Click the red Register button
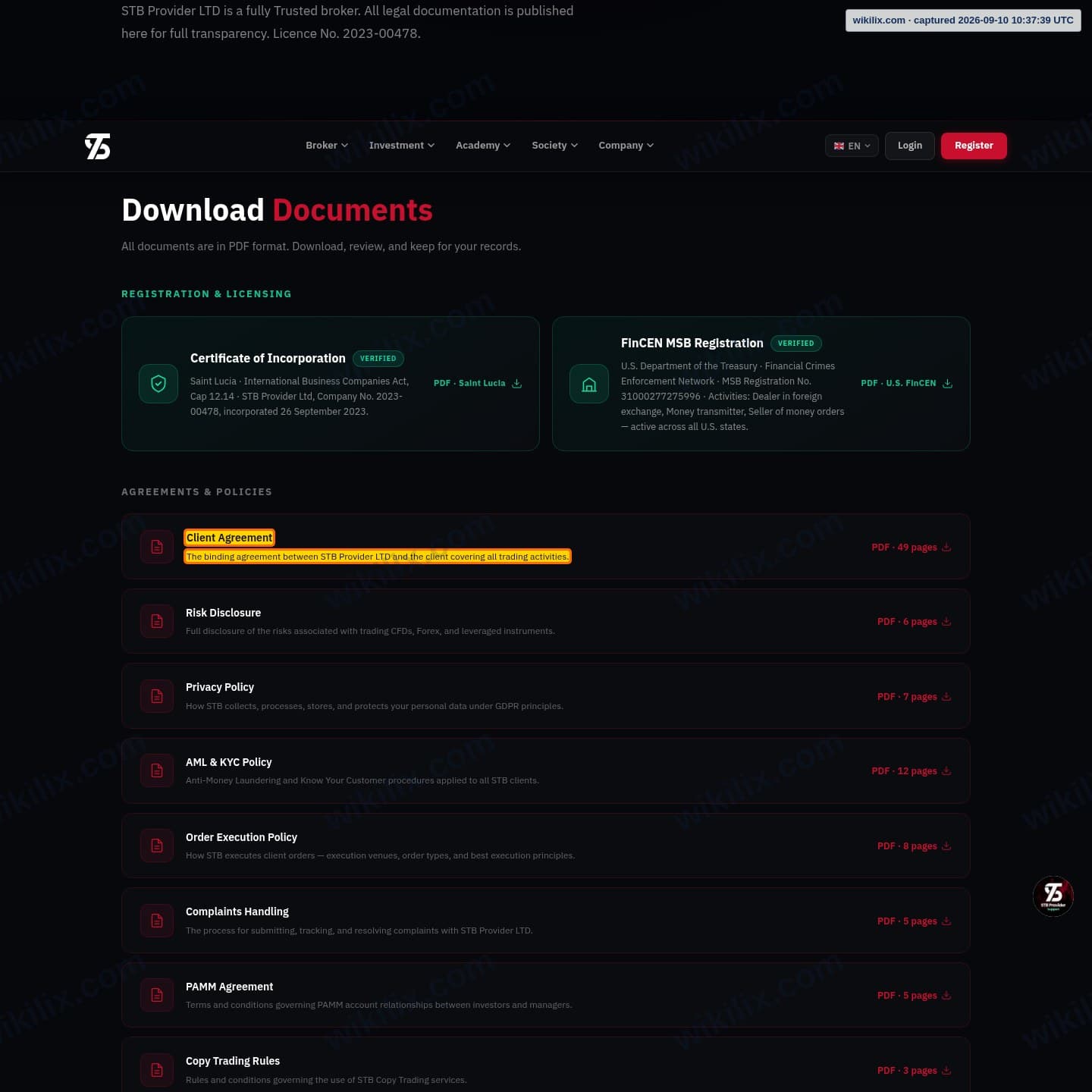Viewport: 1092px width, 1092px height. coord(974,146)
